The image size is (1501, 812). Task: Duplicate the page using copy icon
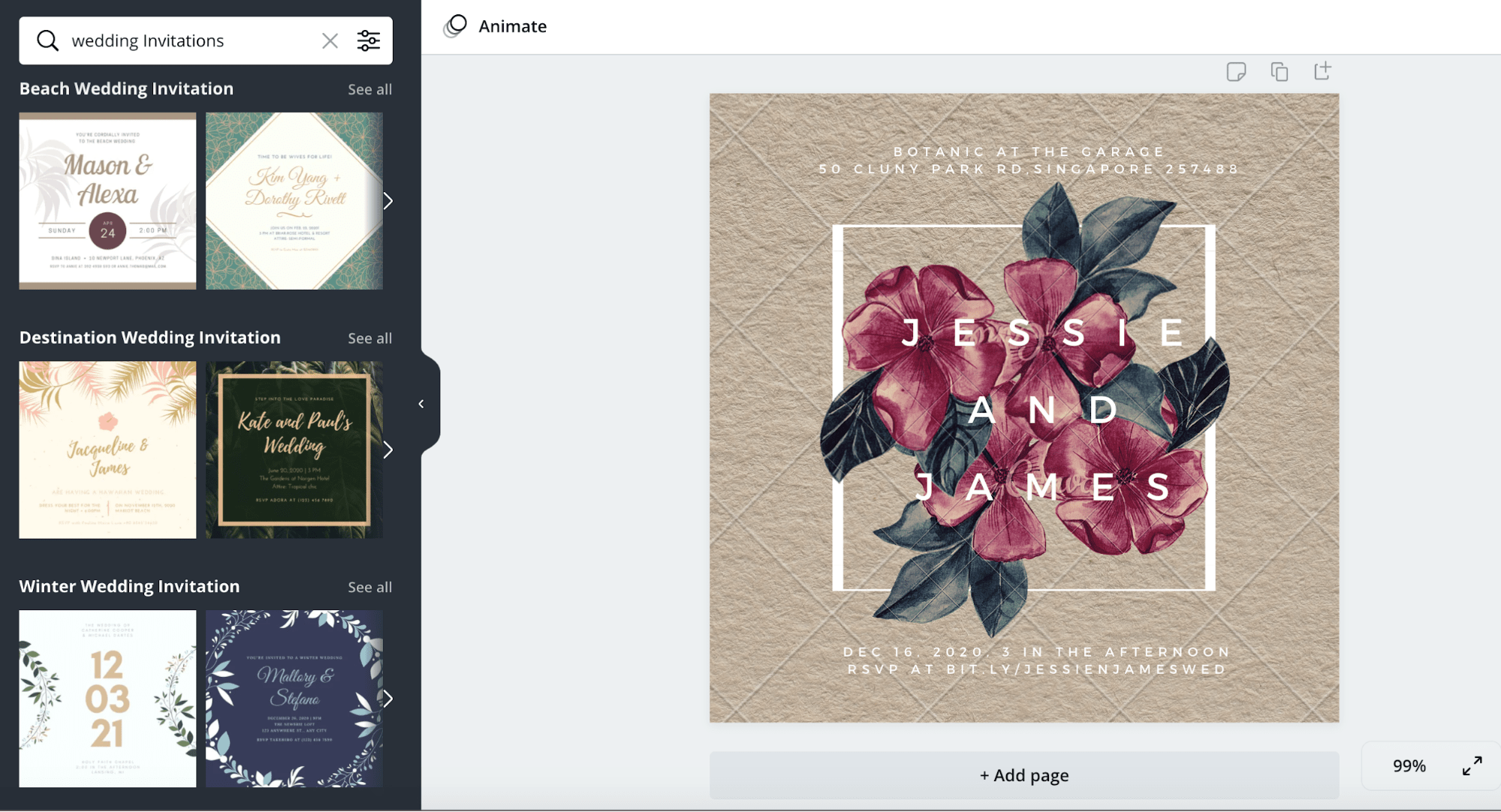coord(1279,71)
